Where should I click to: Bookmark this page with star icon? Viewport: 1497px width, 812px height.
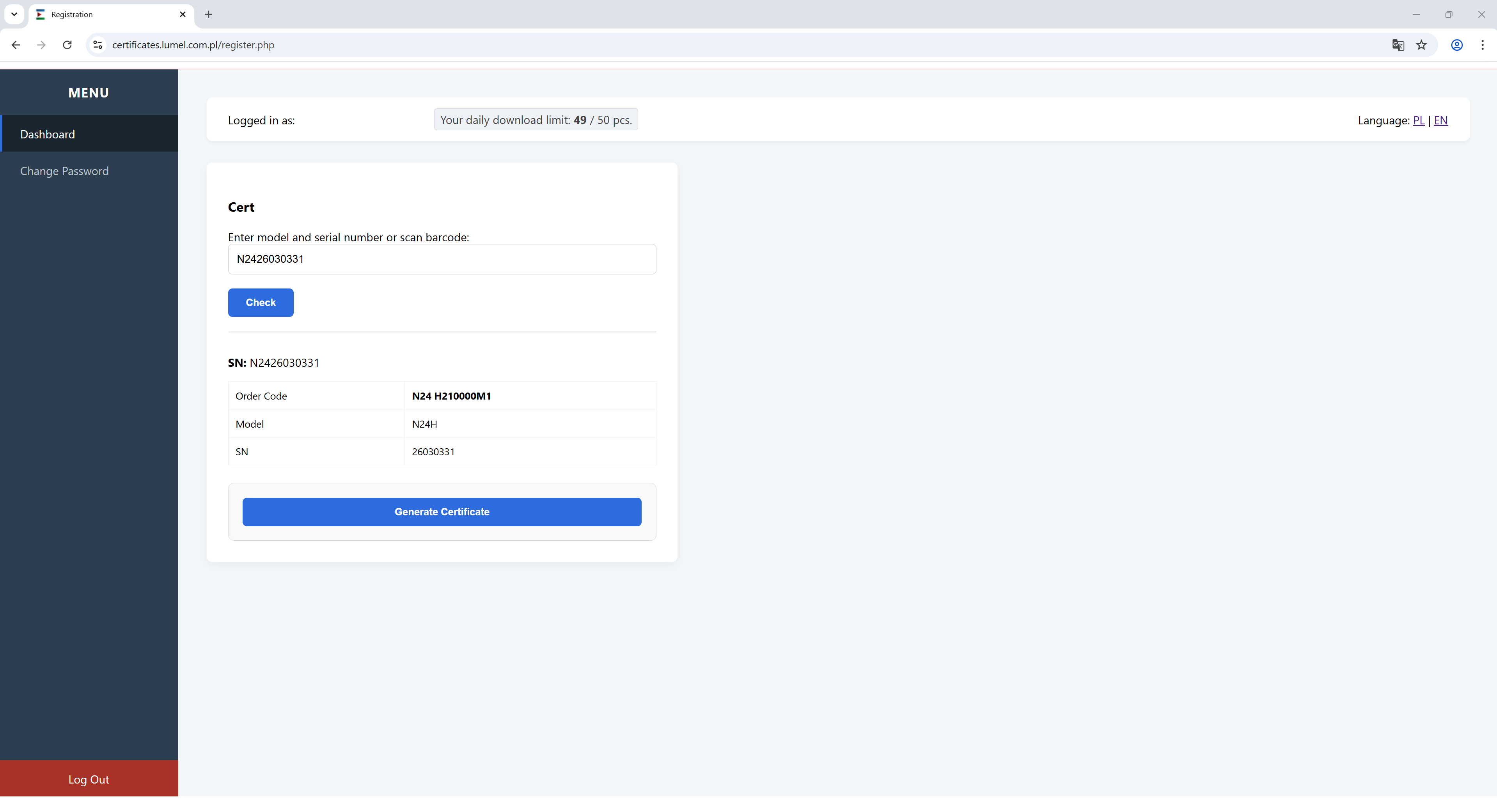pyautogui.click(x=1421, y=45)
